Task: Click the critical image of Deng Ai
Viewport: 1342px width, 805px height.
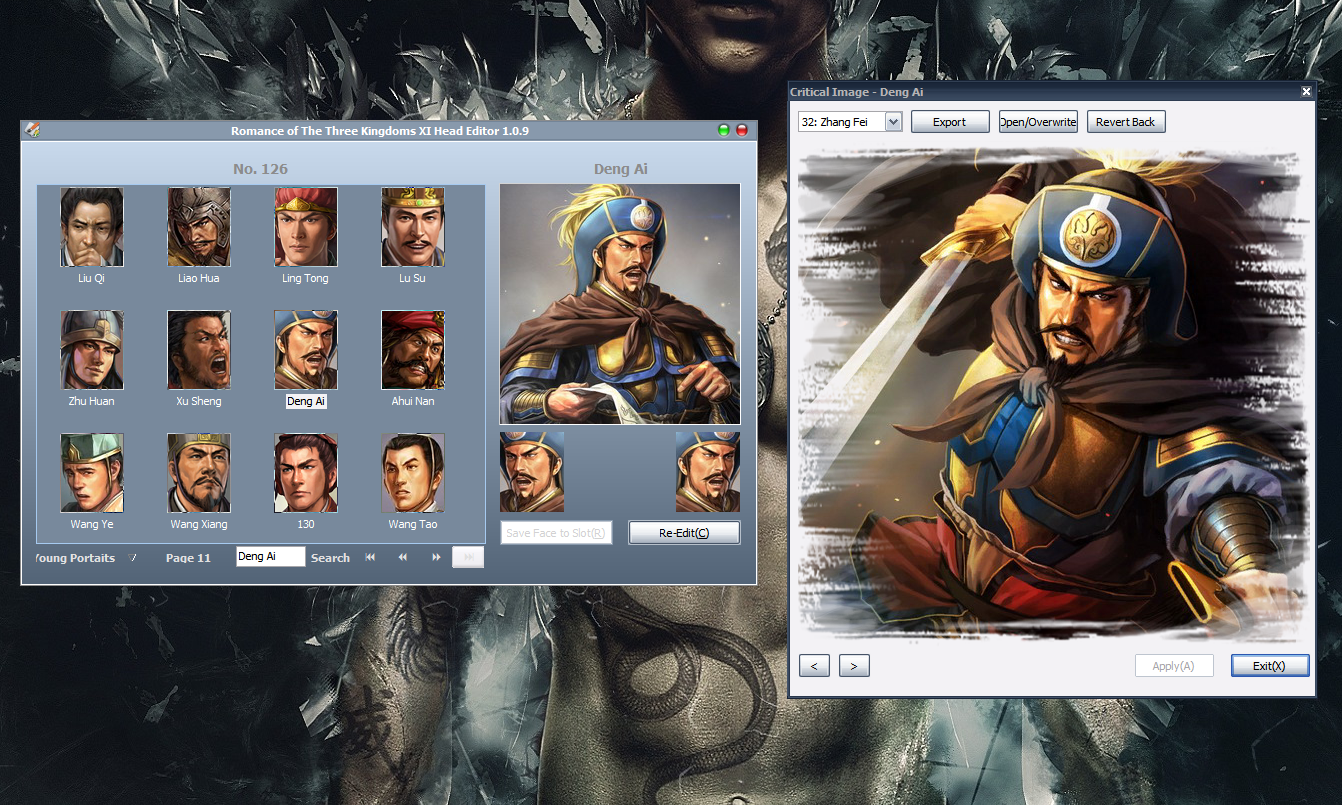Action: pyautogui.click(x=1053, y=393)
